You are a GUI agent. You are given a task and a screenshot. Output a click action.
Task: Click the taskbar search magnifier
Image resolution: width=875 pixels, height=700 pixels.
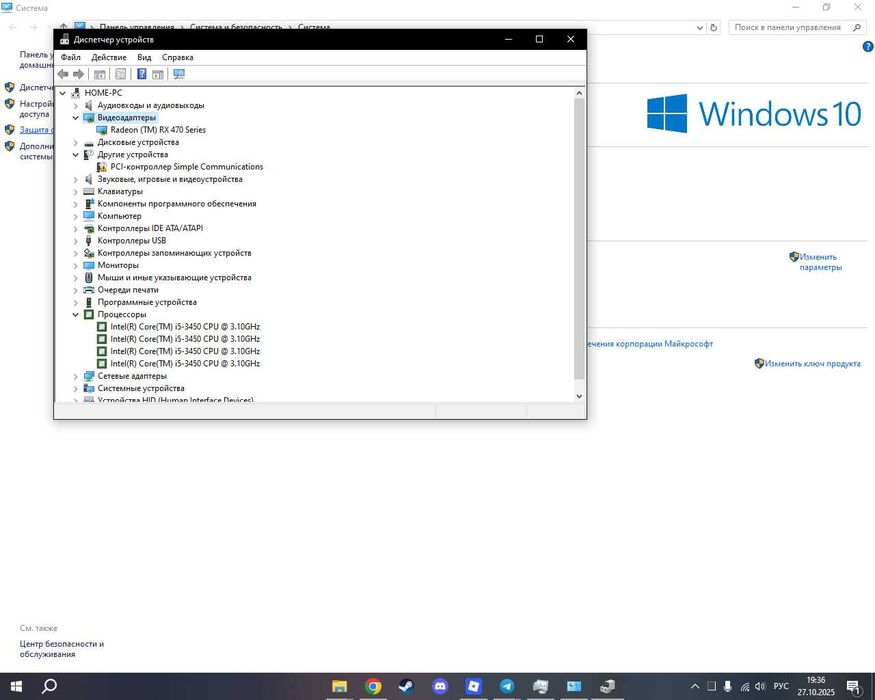[x=49, y=686]
